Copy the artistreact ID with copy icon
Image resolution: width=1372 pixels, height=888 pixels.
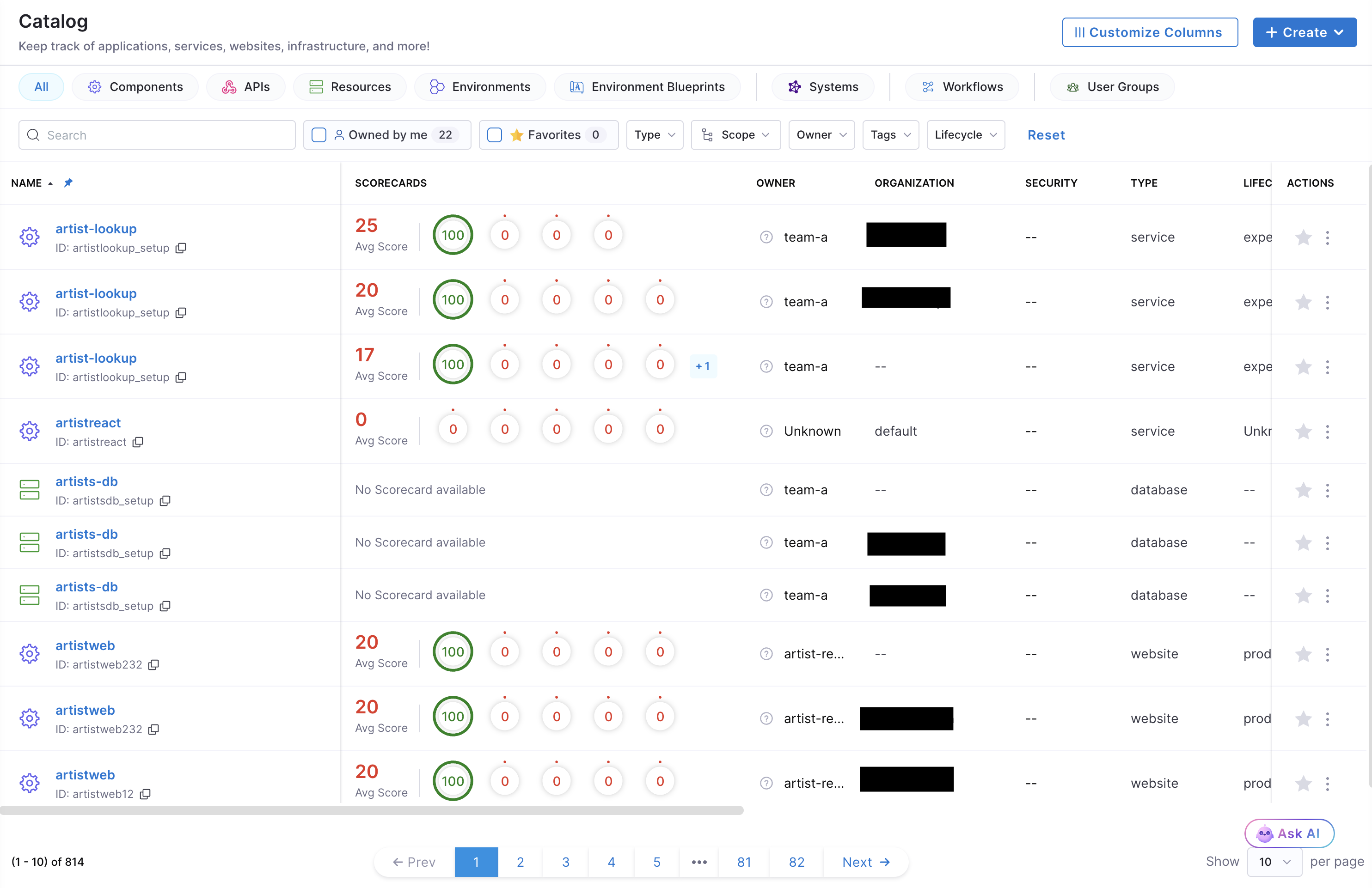click(138, 442)
